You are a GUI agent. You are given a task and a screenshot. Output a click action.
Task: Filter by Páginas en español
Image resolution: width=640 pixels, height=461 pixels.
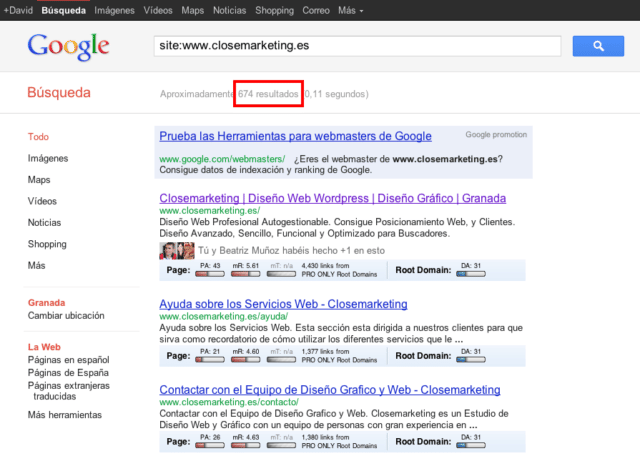click(x=69, y=360)
